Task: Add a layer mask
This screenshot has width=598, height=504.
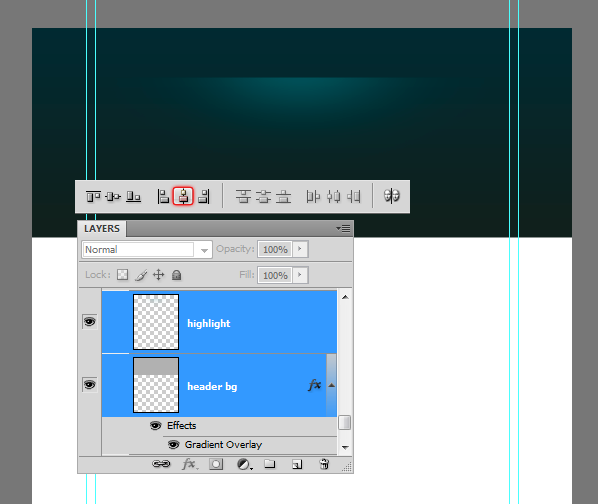Action: tap(216, 464)
